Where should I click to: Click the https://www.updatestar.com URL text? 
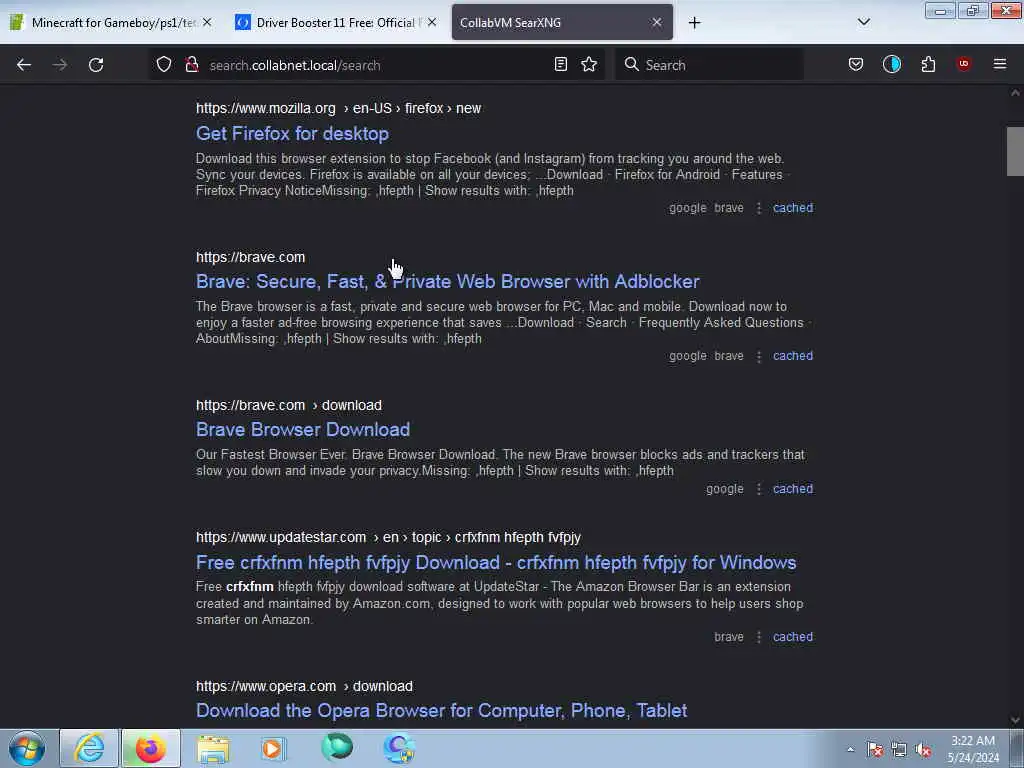[x=281, y=537]
